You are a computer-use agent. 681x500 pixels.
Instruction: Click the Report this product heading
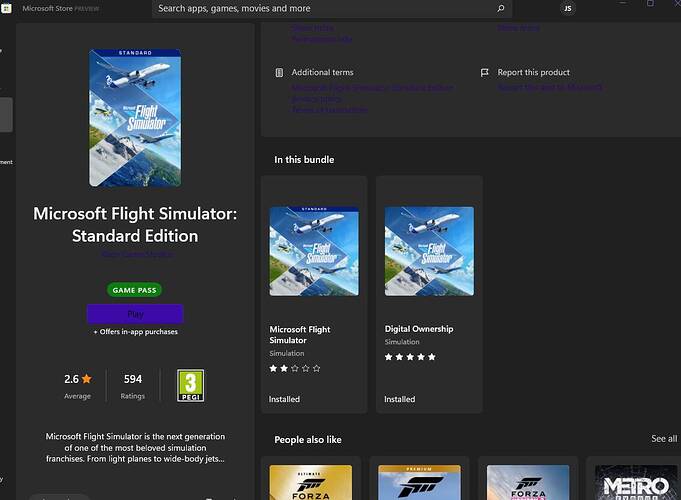(x=533, y=73)
